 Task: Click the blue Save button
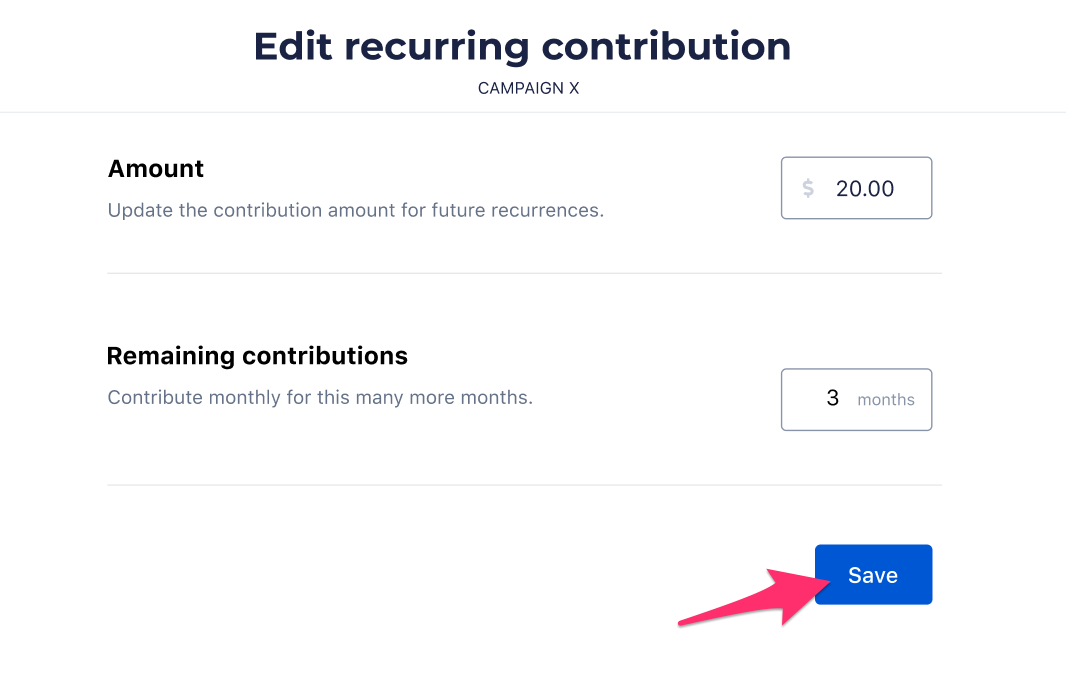(x=873, y=575)
